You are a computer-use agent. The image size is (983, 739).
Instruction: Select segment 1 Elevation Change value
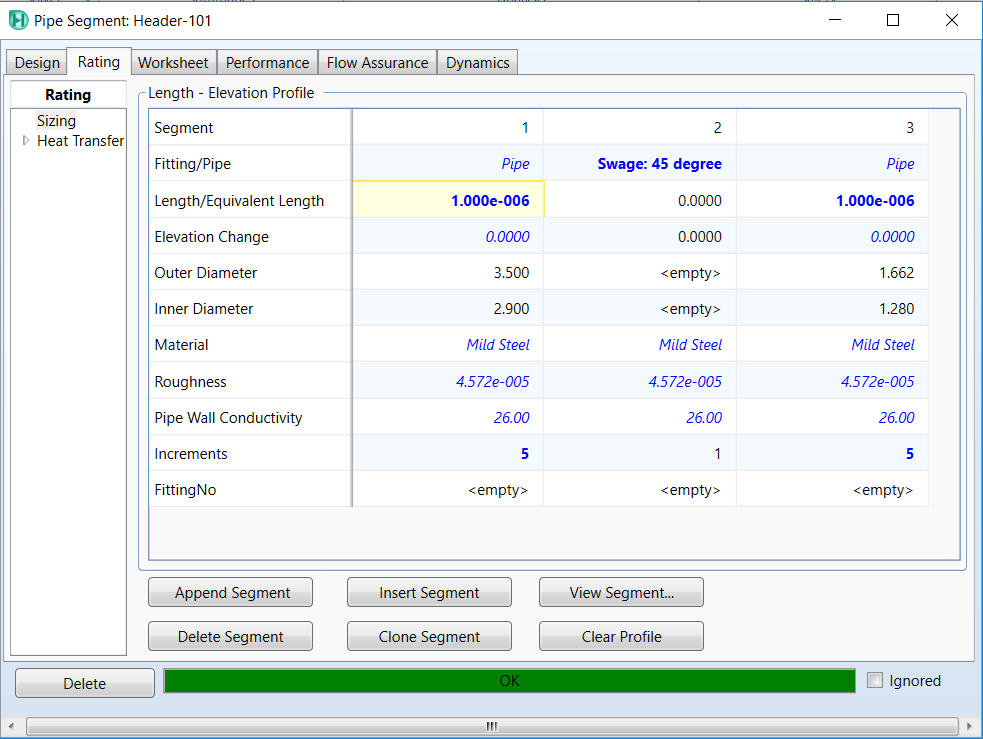pos(448,236)
